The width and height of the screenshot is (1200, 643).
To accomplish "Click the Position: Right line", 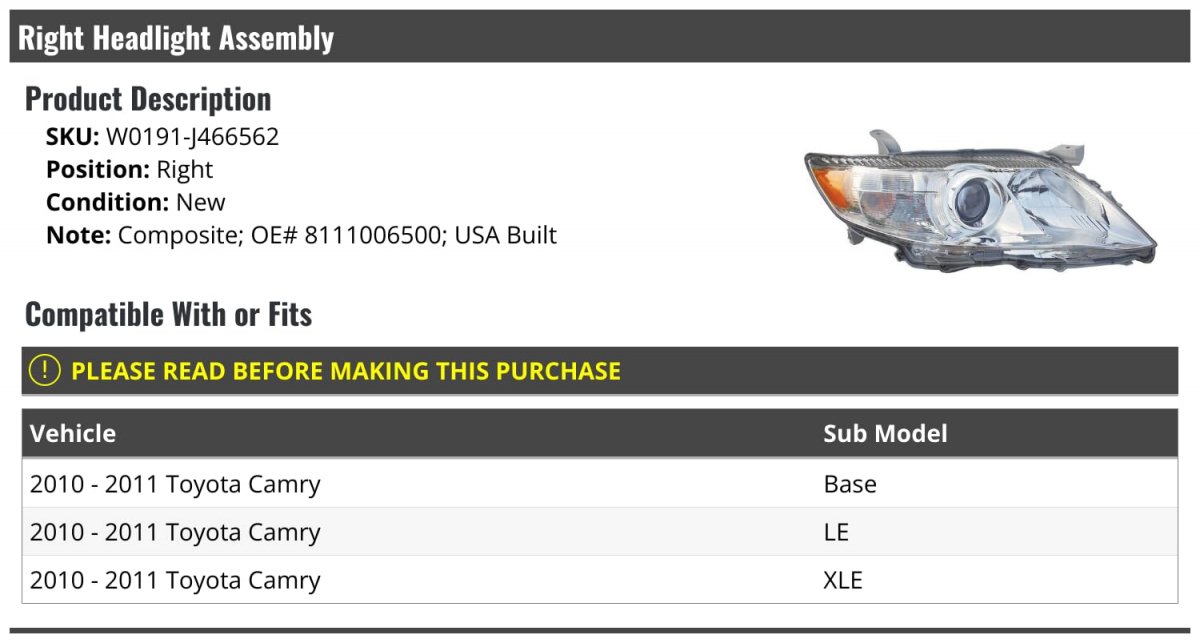I will pos(129,169).
